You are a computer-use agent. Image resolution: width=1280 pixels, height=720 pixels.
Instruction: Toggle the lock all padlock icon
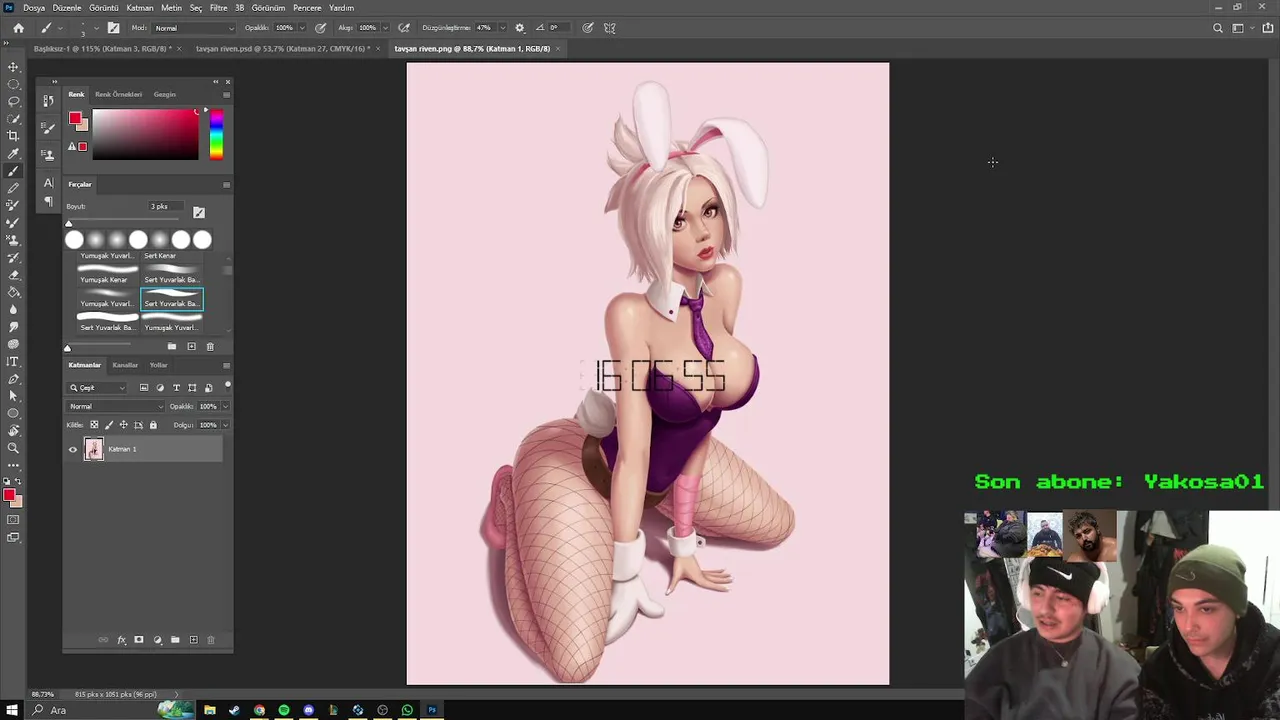153,425
